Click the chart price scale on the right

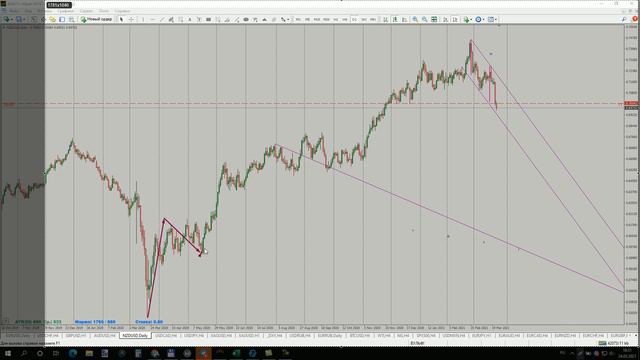(632, 175)
